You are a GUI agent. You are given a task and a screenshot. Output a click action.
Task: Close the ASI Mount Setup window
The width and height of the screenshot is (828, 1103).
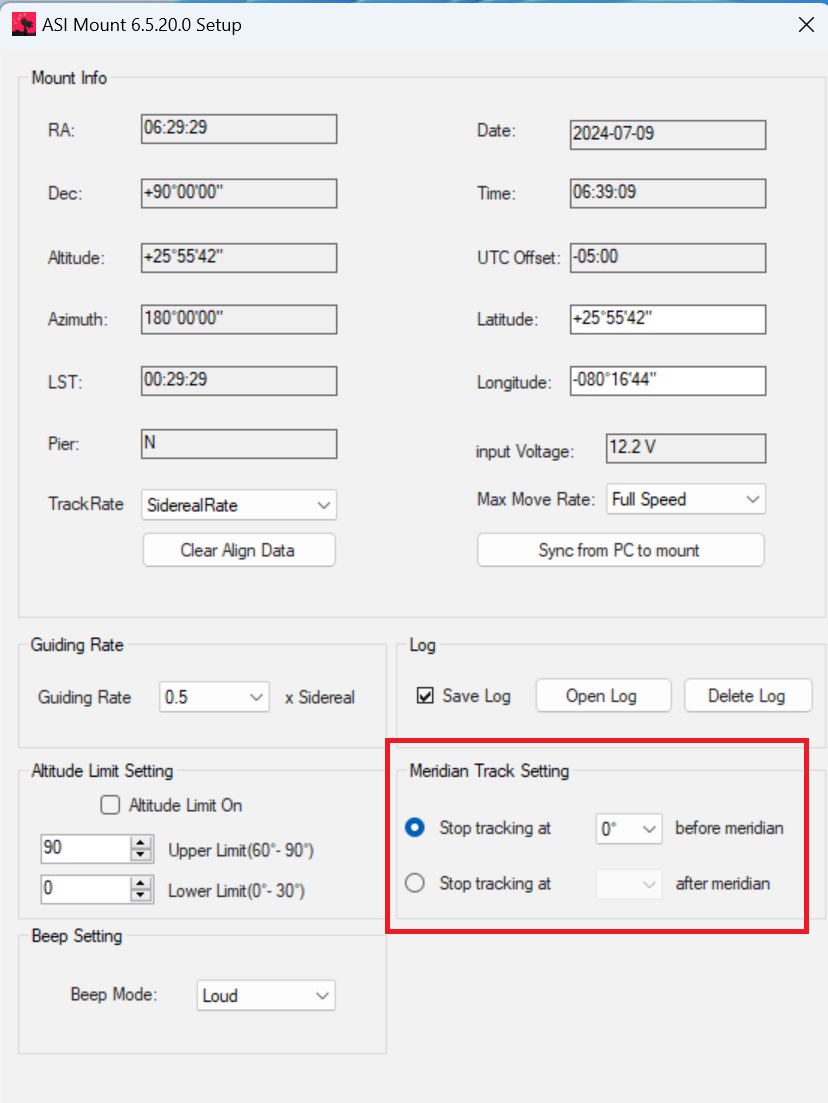tap(806, 25)
